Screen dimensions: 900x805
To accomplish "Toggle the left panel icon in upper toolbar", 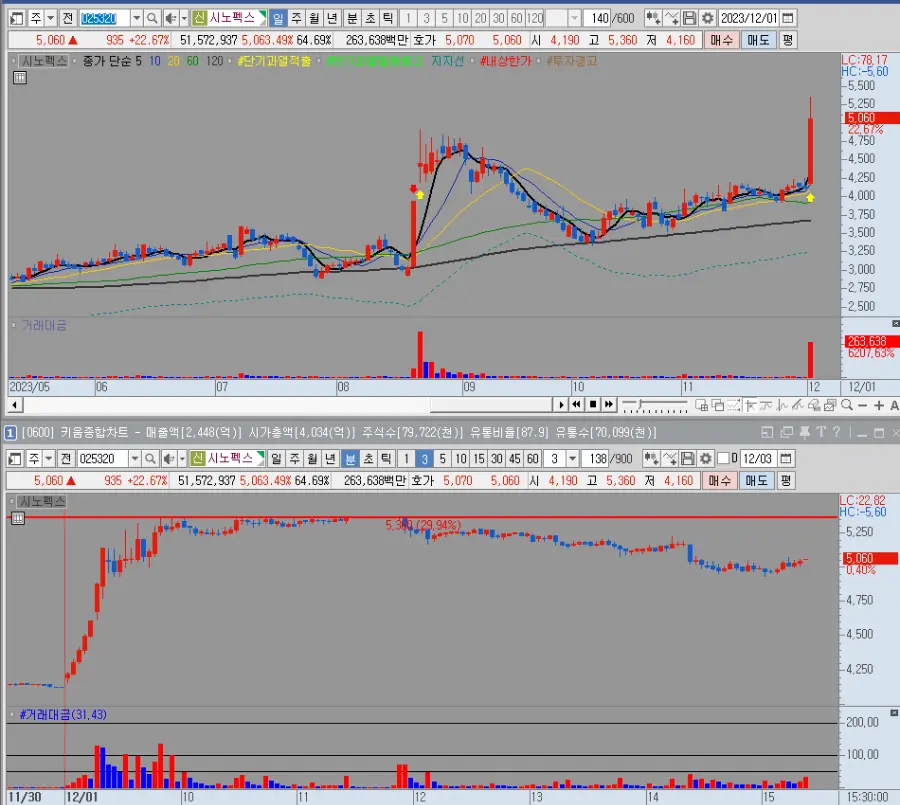I will [x=17, y=18].
